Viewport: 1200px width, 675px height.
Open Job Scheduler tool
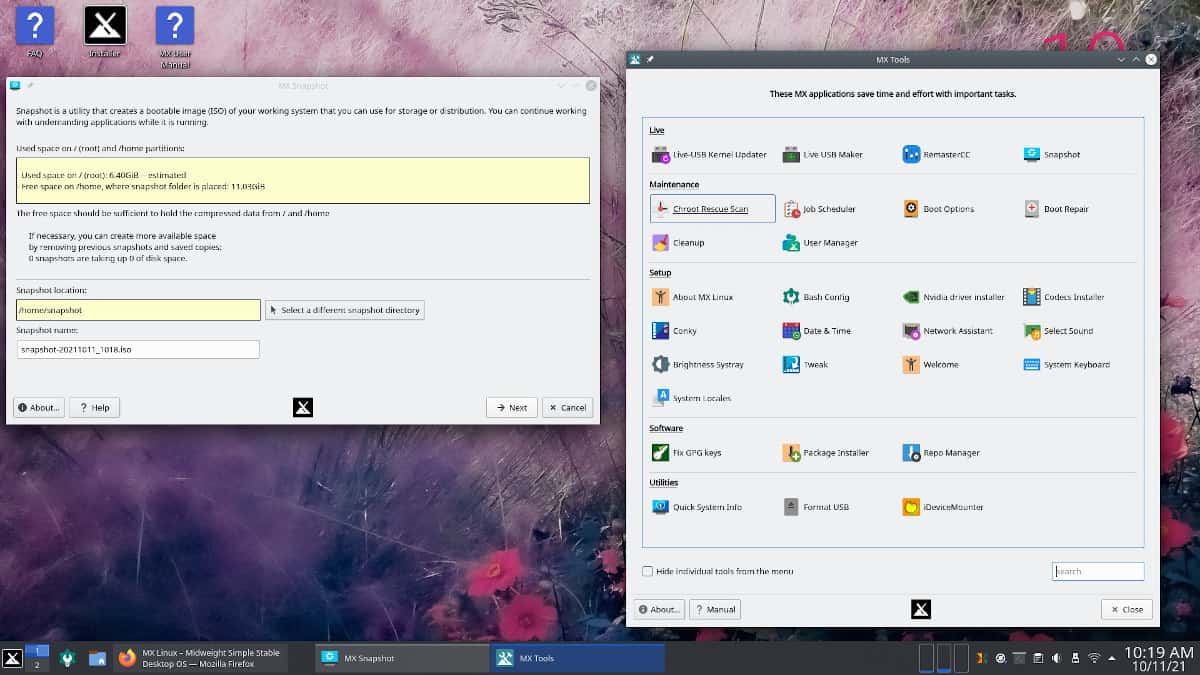[819, 209]
